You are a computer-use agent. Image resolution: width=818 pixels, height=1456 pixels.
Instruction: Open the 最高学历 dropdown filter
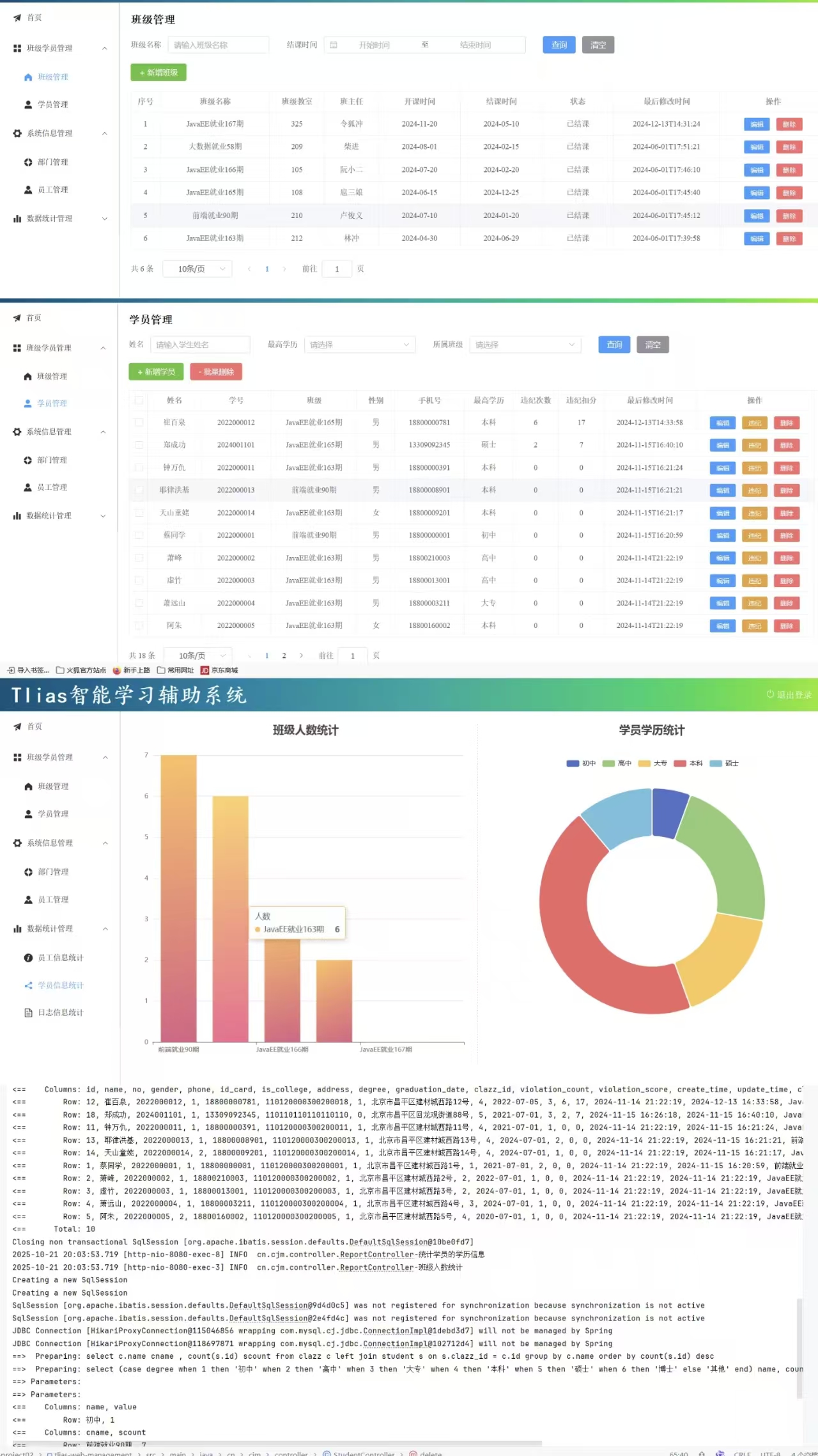360,345
